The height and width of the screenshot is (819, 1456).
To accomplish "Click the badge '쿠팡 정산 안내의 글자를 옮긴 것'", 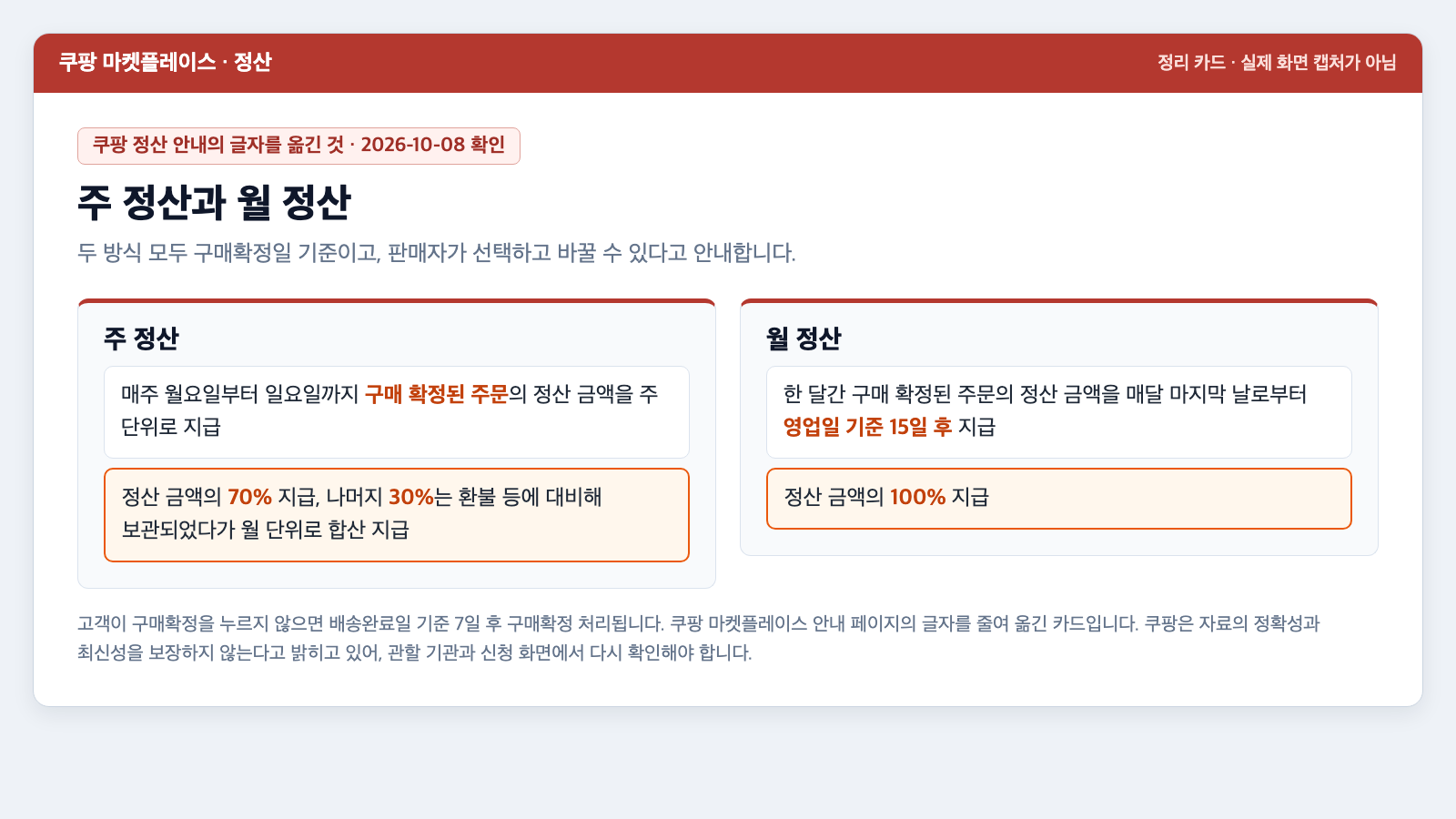I will coord(298,146).
